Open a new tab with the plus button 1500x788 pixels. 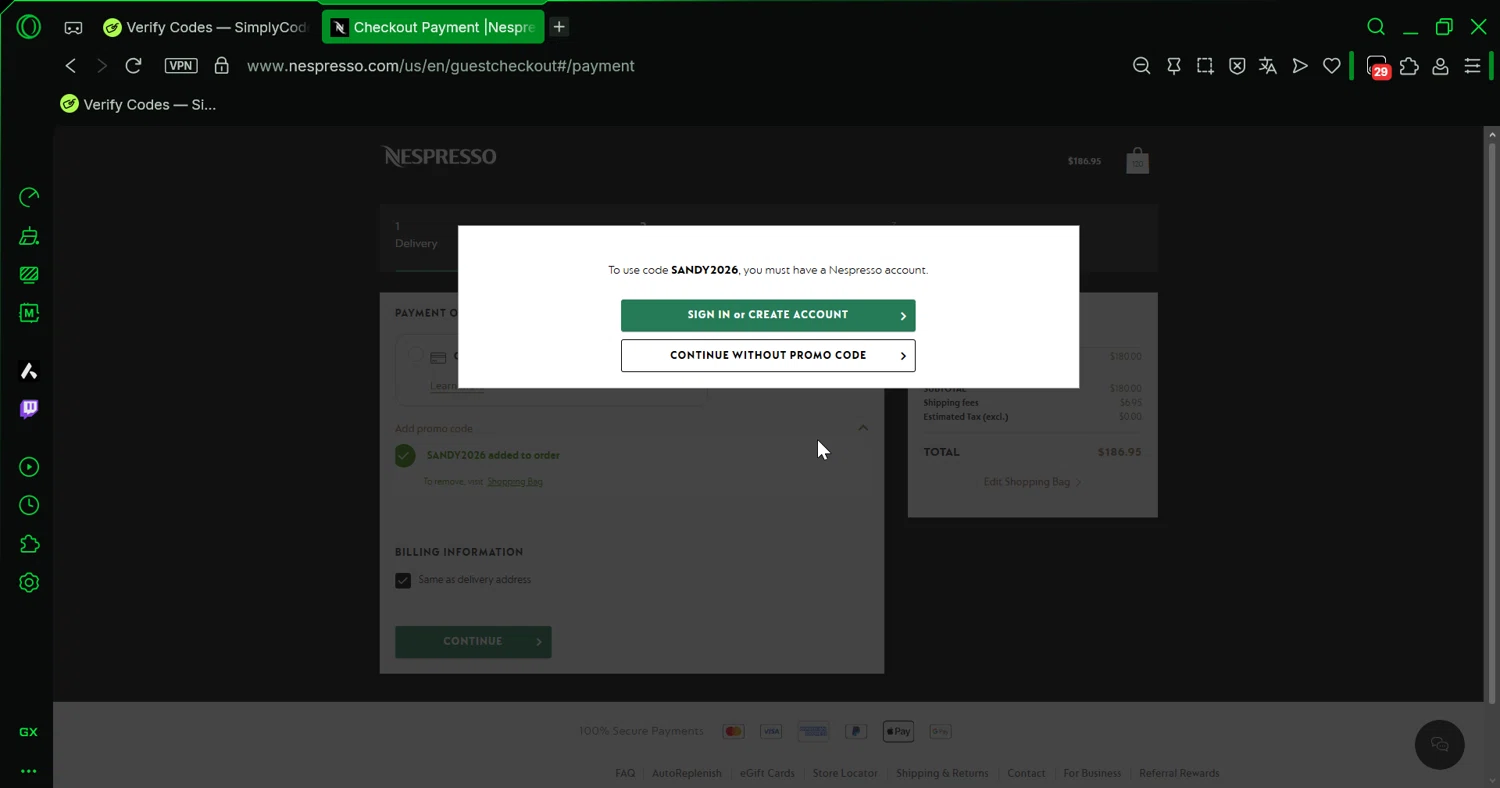tap(559, 27)
